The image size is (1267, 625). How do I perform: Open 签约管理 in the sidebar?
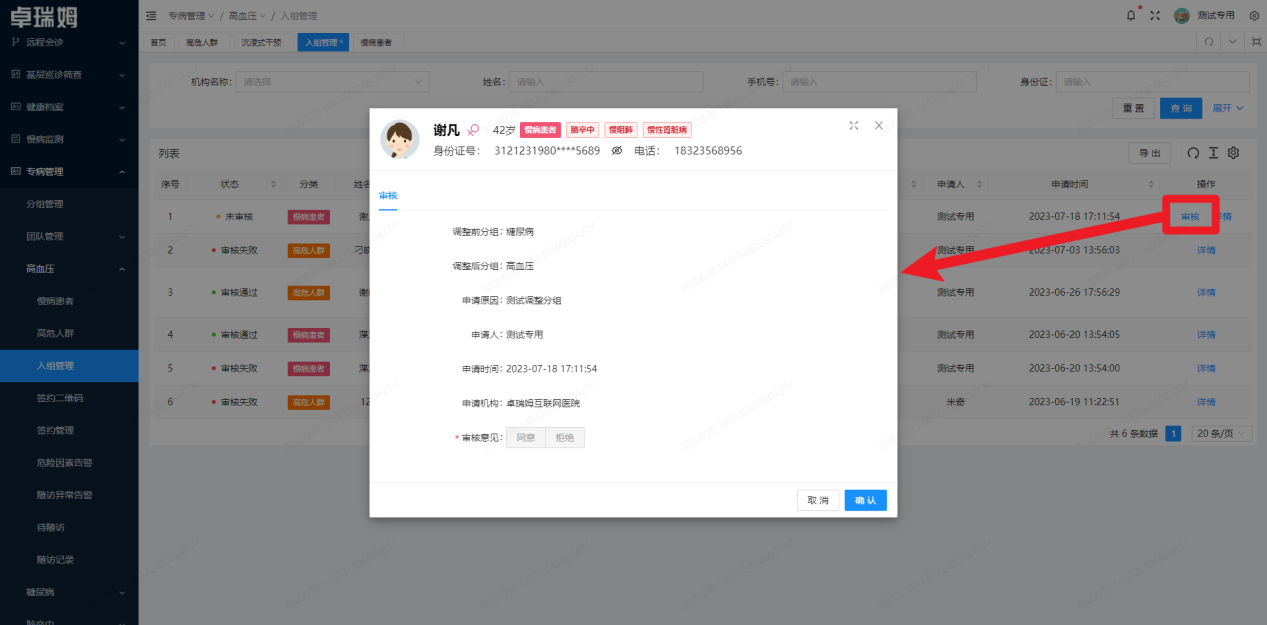tap(55, 430)
